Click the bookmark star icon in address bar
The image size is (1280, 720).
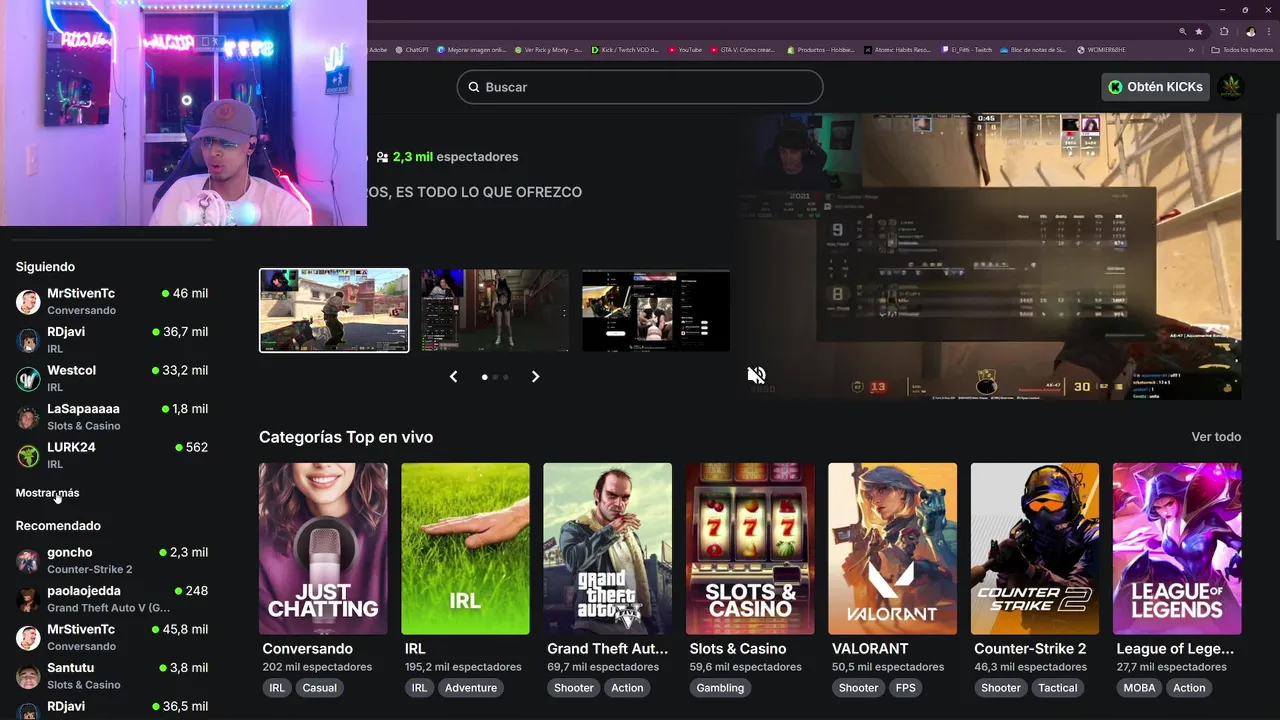1199,31
